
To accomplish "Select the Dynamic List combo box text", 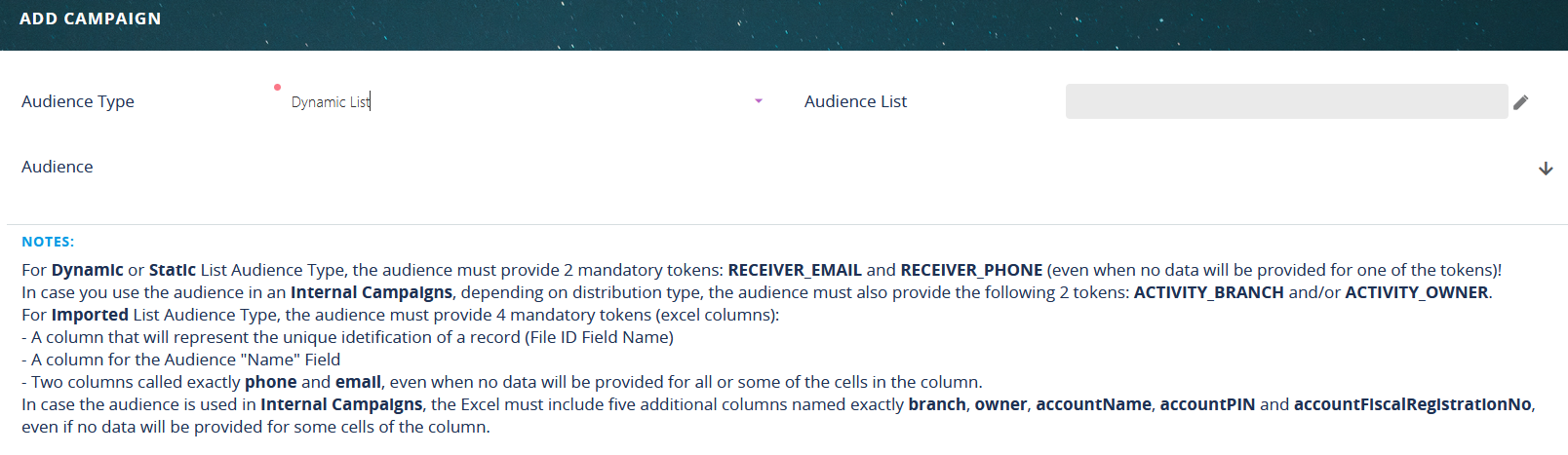I will coord(331,102).
